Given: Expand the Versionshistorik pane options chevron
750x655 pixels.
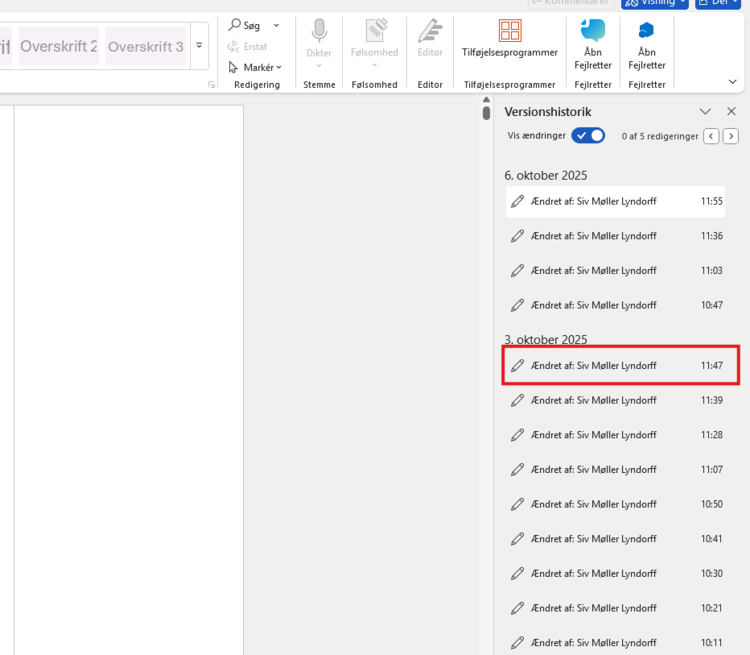Looking at the screenshot, I should (x=705, y=112).
